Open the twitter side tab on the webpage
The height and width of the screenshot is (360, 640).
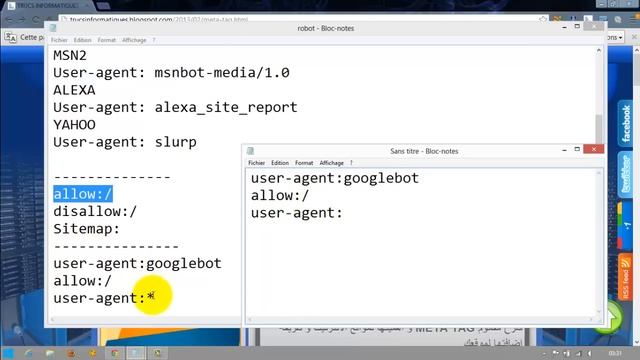tap(626, 174)
